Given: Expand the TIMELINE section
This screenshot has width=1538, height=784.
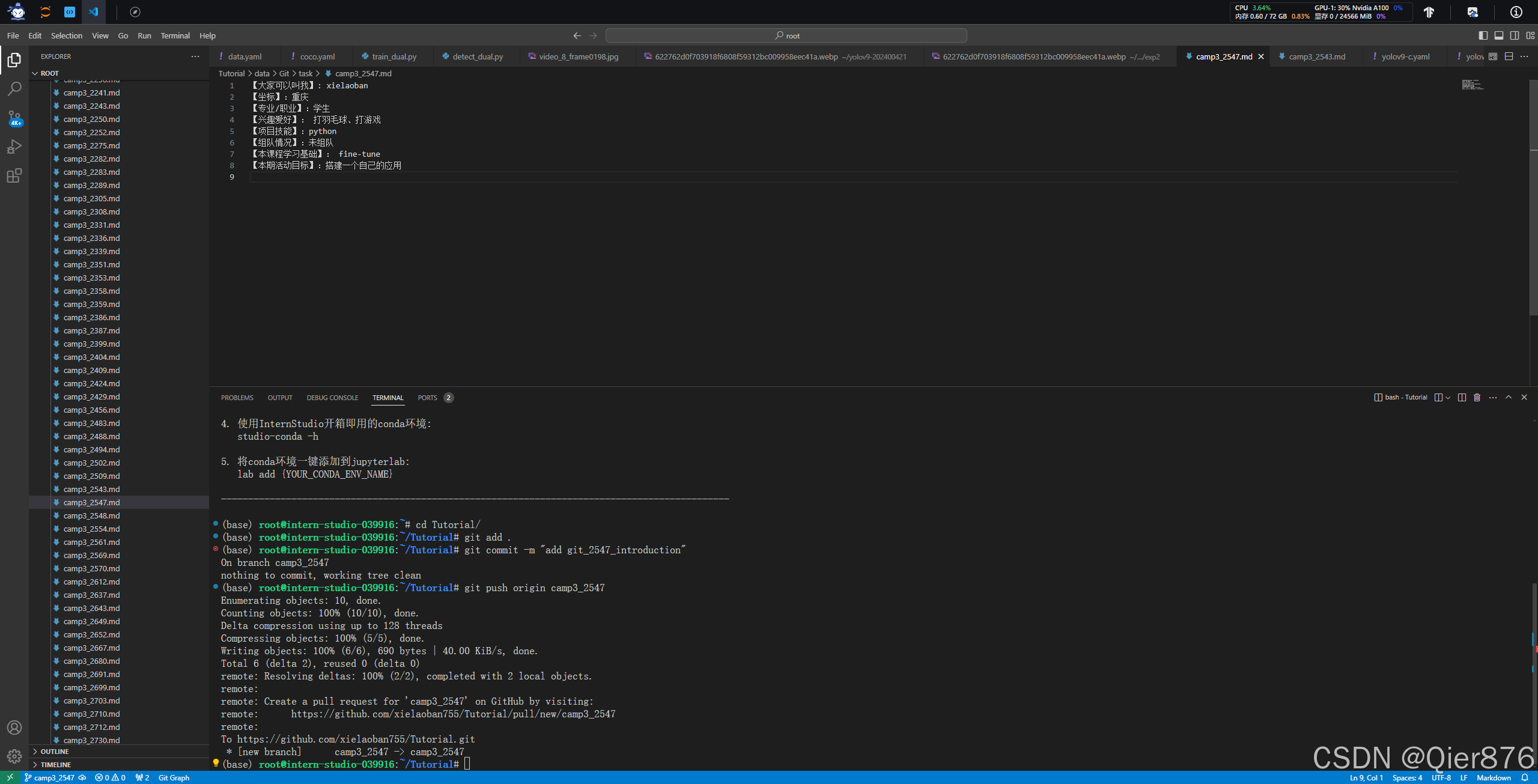Looking at the screenshot, I should coord(55,765).
